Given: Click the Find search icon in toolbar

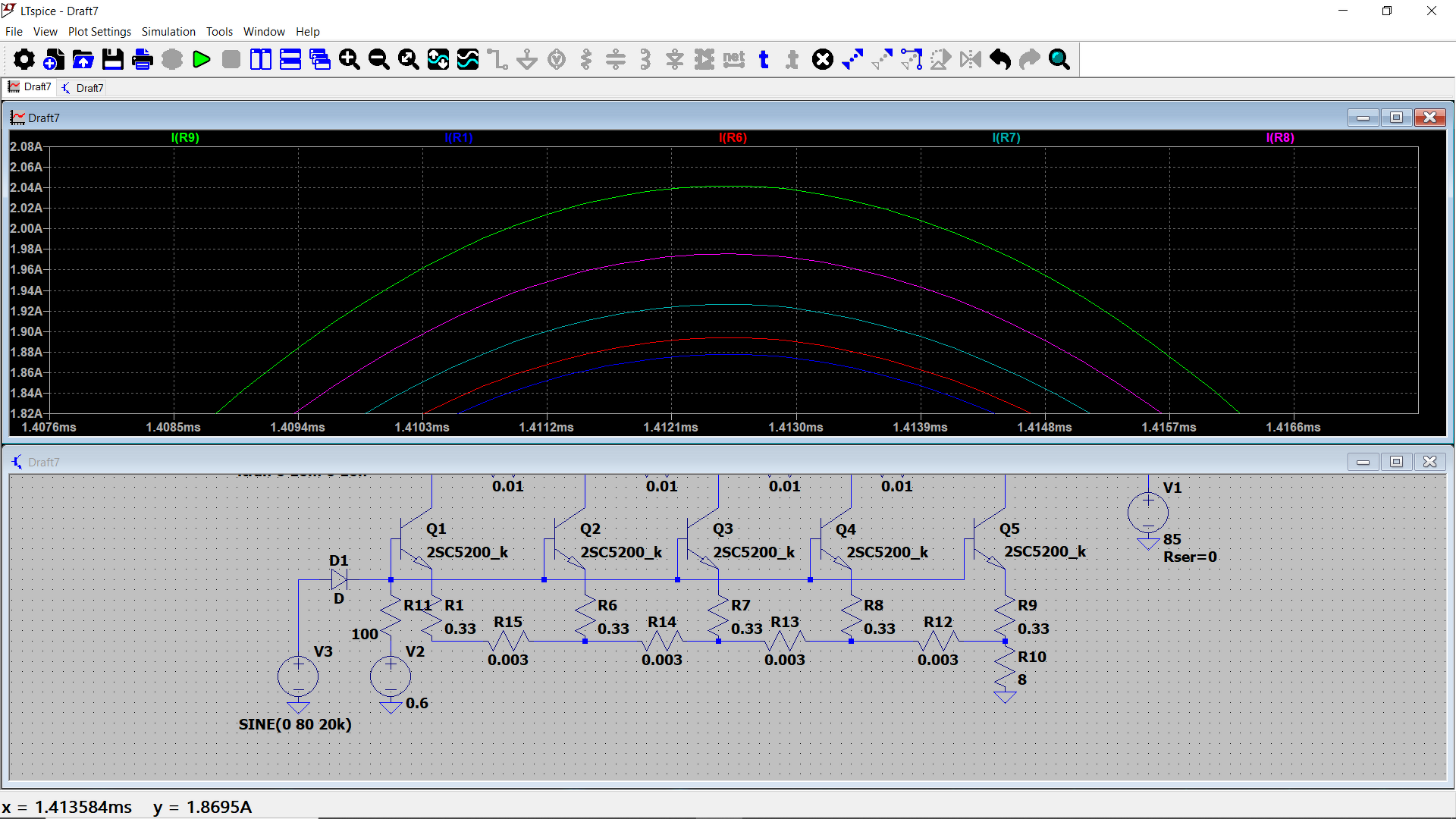Looking at the screenshot, I should 1059,59.
